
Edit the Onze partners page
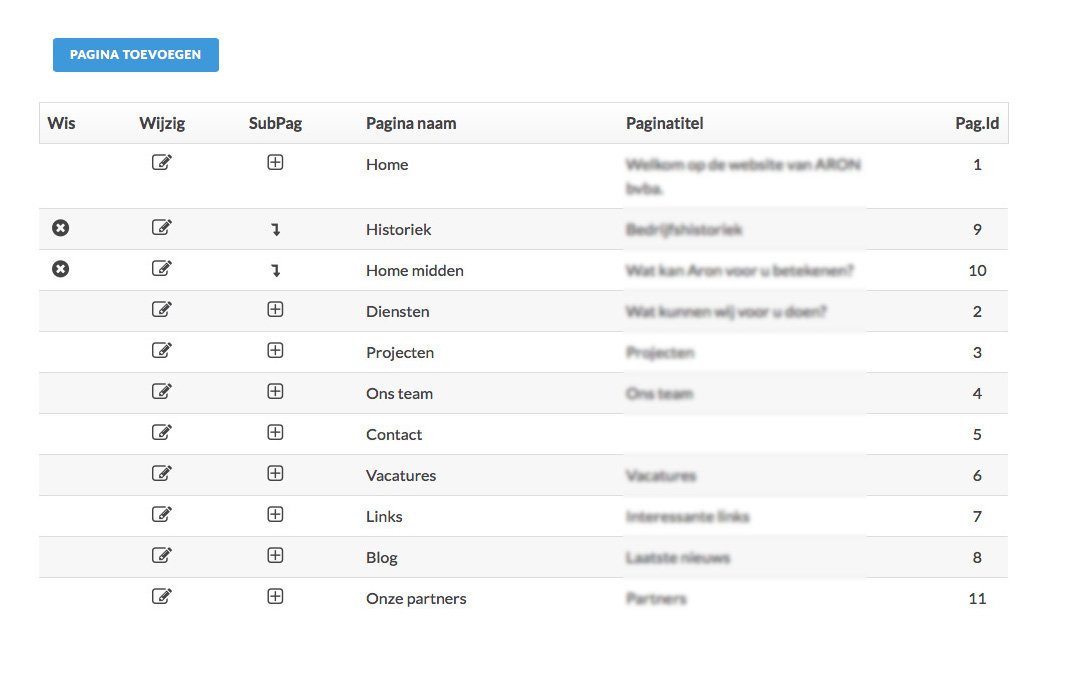[x=161, y=596]
